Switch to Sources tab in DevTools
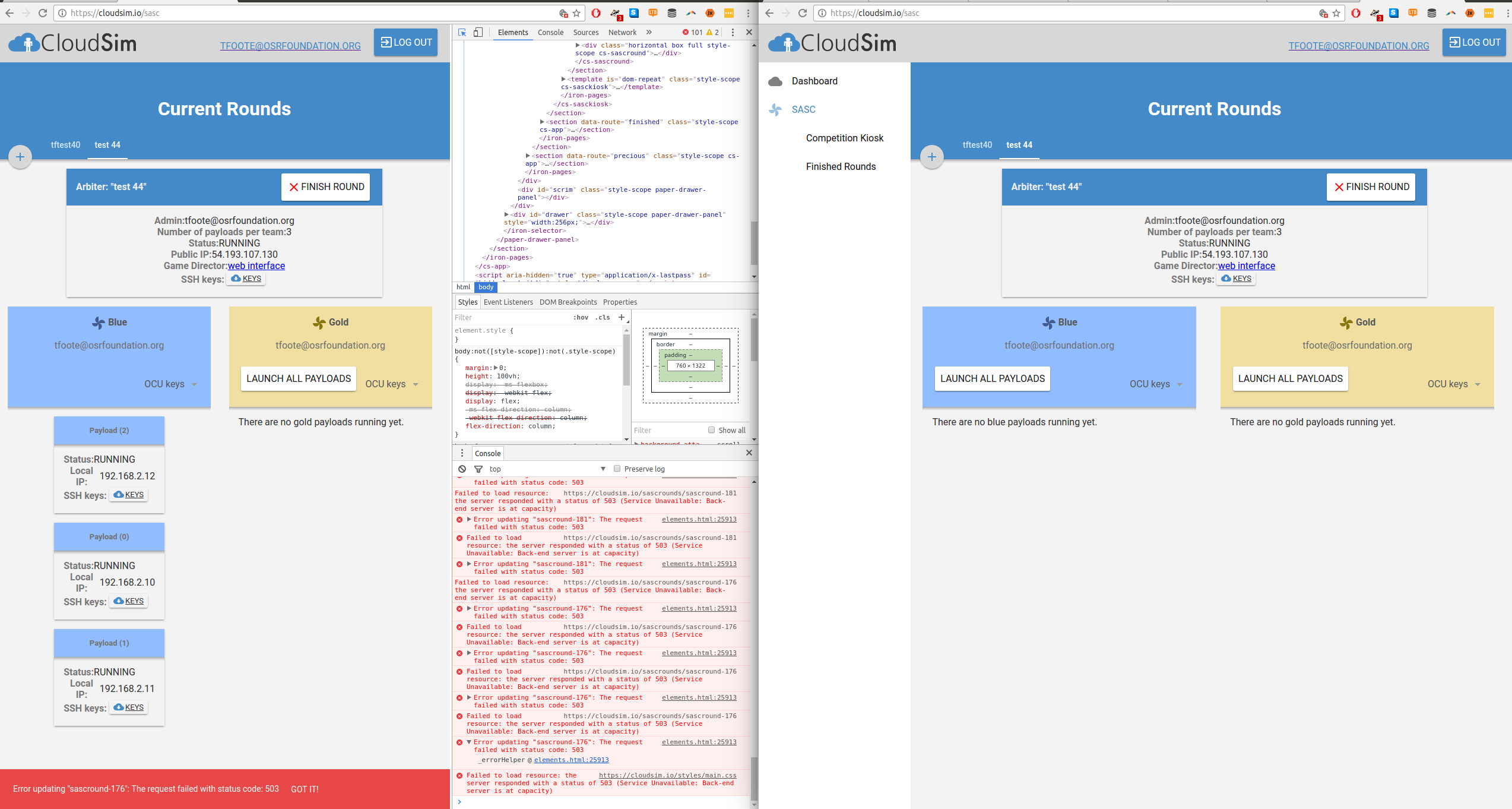The height and width of the screenshot is (809, 1512). pos(585,33)
